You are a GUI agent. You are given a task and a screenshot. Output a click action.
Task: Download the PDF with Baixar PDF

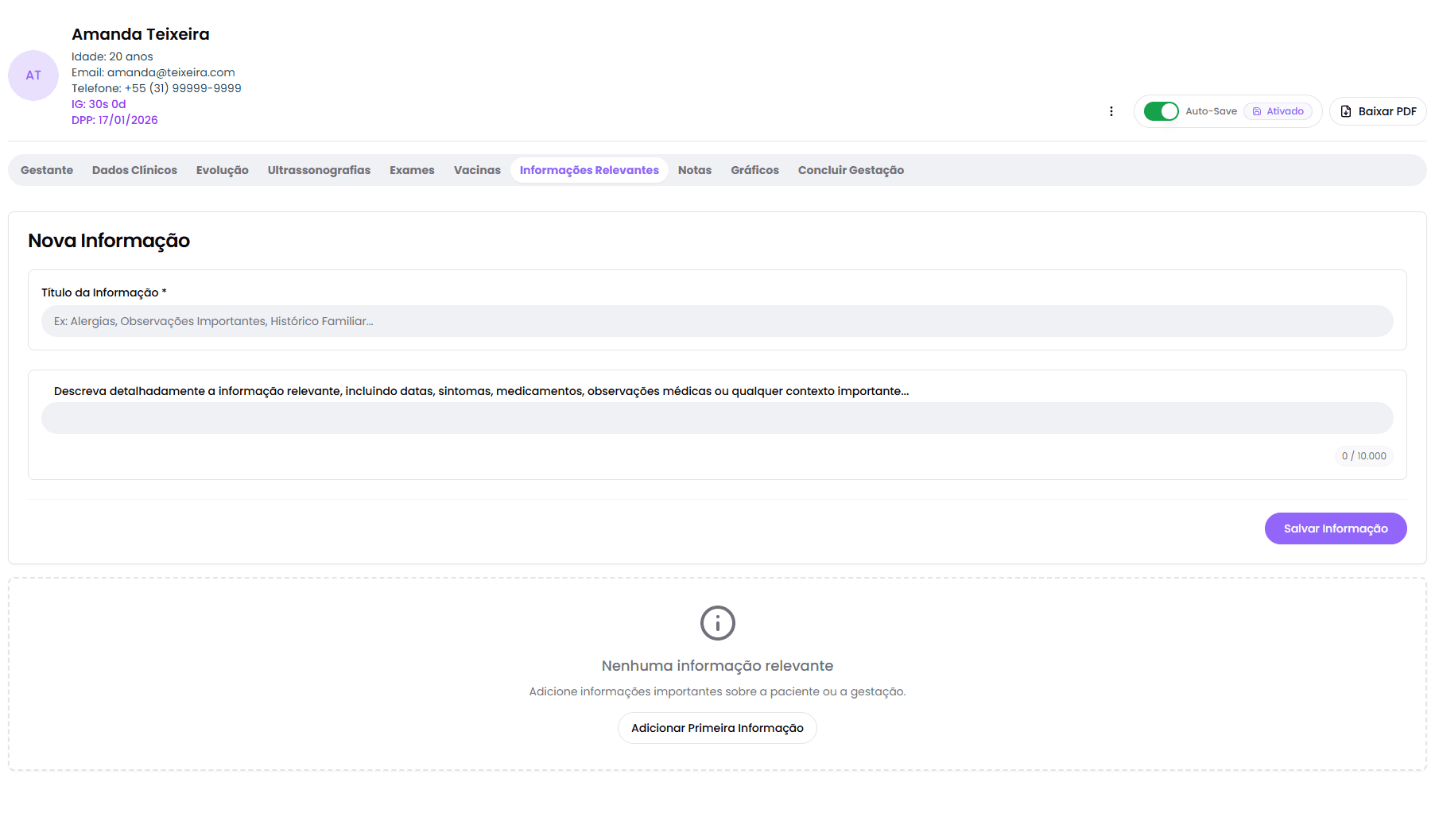click(x=1378, y=111)
